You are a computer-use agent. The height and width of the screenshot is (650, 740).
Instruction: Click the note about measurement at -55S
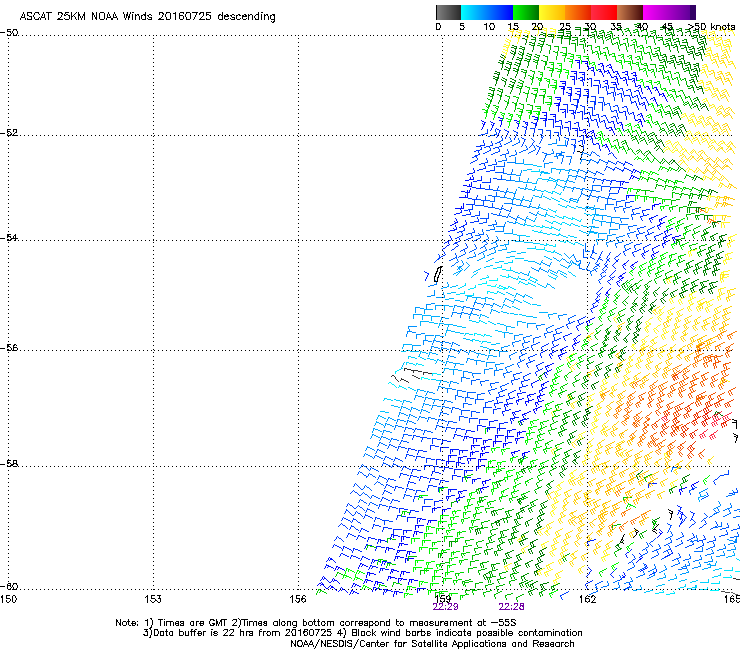click(x=374, y=623)
